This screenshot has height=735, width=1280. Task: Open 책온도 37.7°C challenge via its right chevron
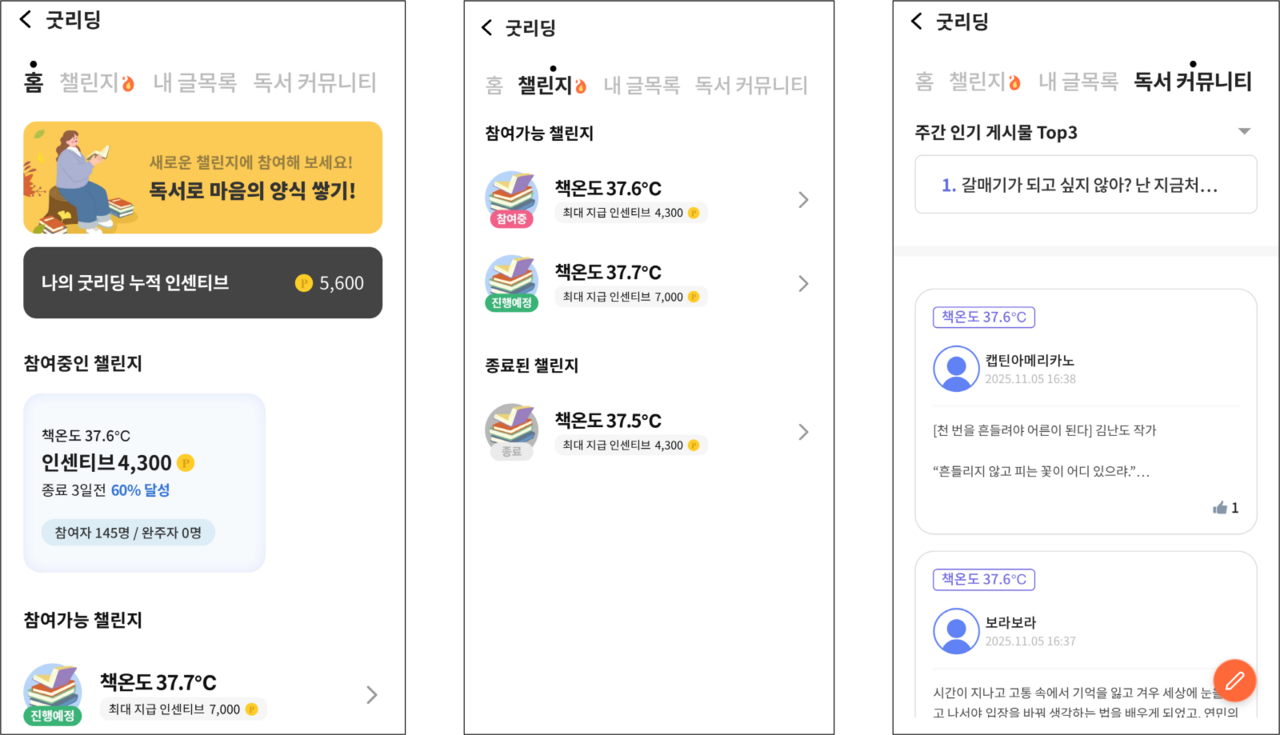803,283
